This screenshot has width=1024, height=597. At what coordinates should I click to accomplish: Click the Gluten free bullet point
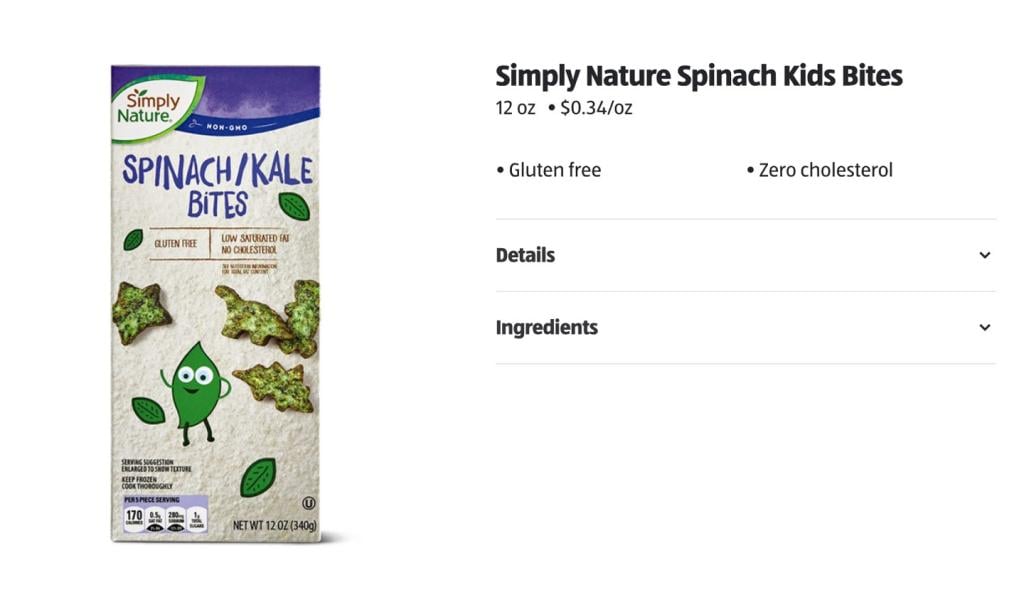pyautogui.click(x=550, y=170)
